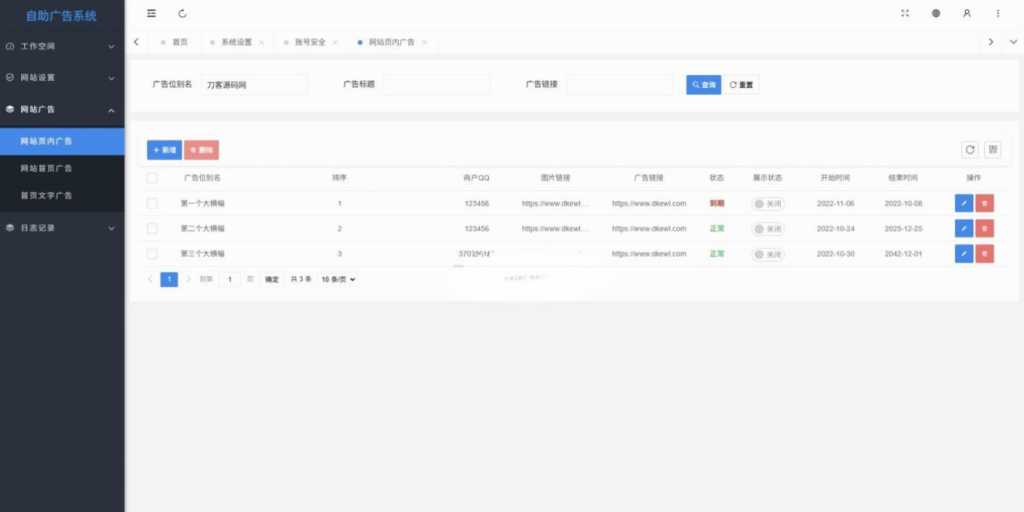Screen dimensions: 1024x512
Task: Check the 第一个大横幅 row checkbox
Action: click(x=152, y=203)
